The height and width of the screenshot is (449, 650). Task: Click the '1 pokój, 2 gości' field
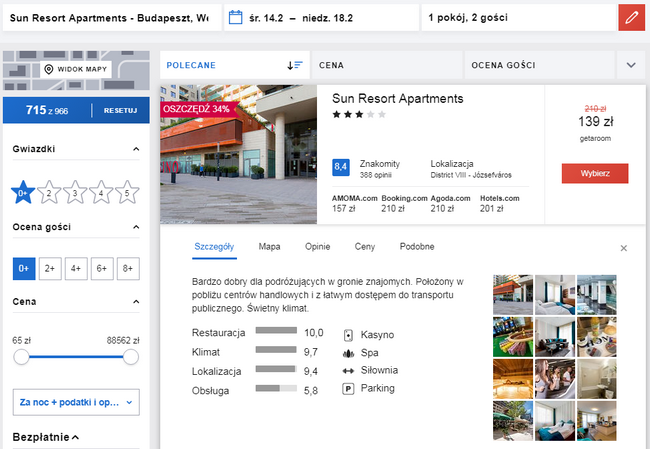[519, 18]
